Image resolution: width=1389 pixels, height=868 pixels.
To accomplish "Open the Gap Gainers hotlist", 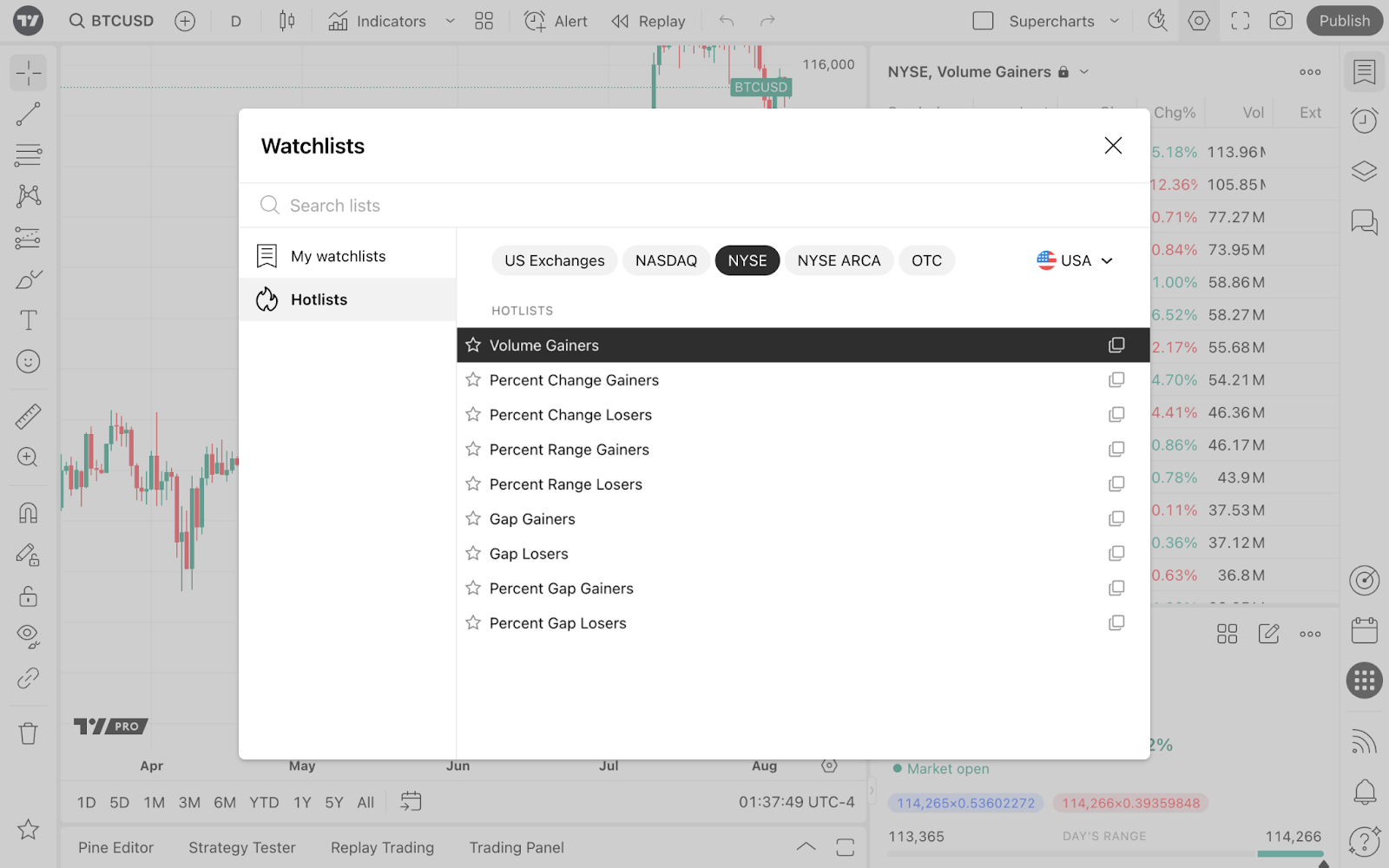I will (x=803, y=519).
